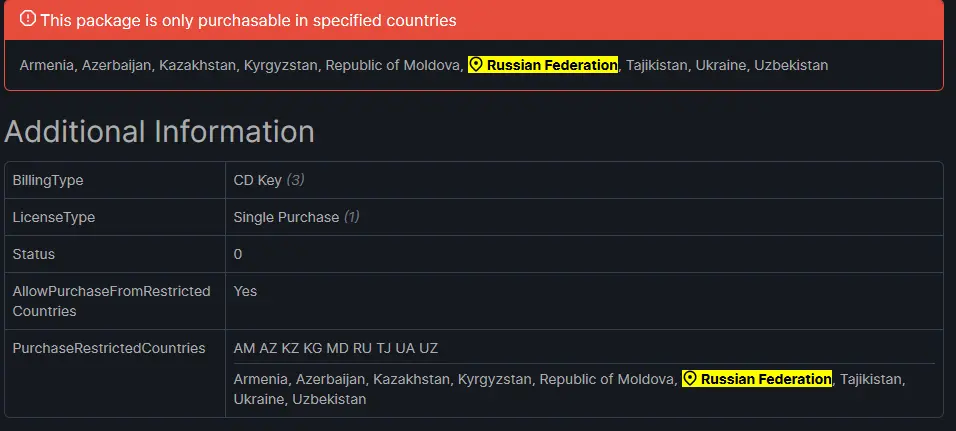Click the red banner purchasable countries message

coord(248,20)
